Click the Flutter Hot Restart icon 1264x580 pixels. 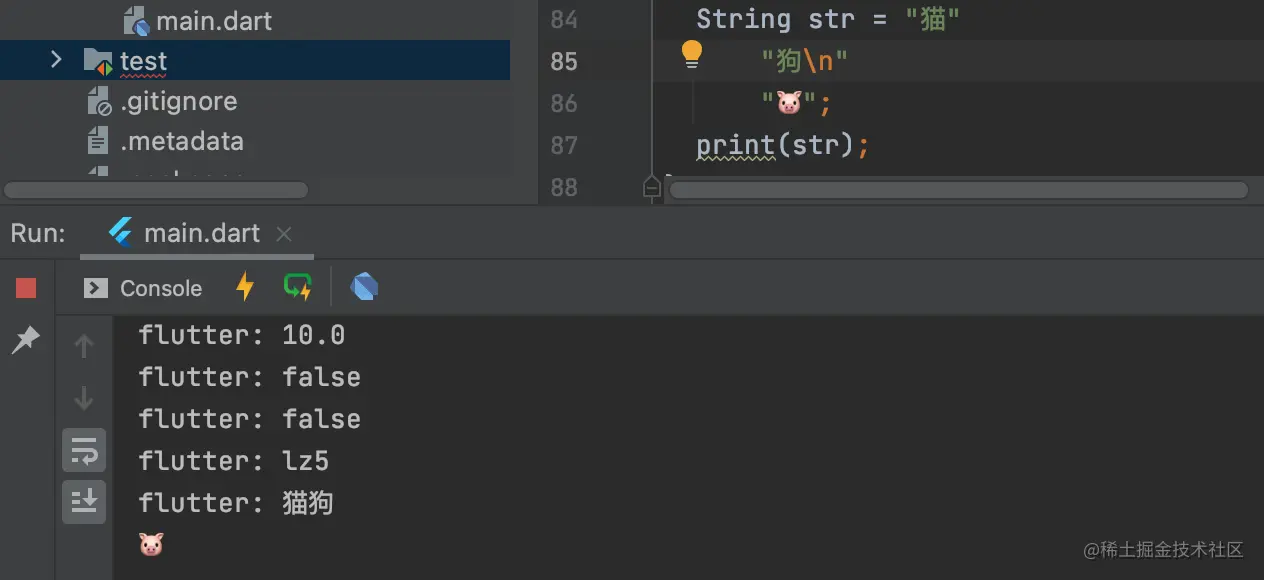pos(298,287)
